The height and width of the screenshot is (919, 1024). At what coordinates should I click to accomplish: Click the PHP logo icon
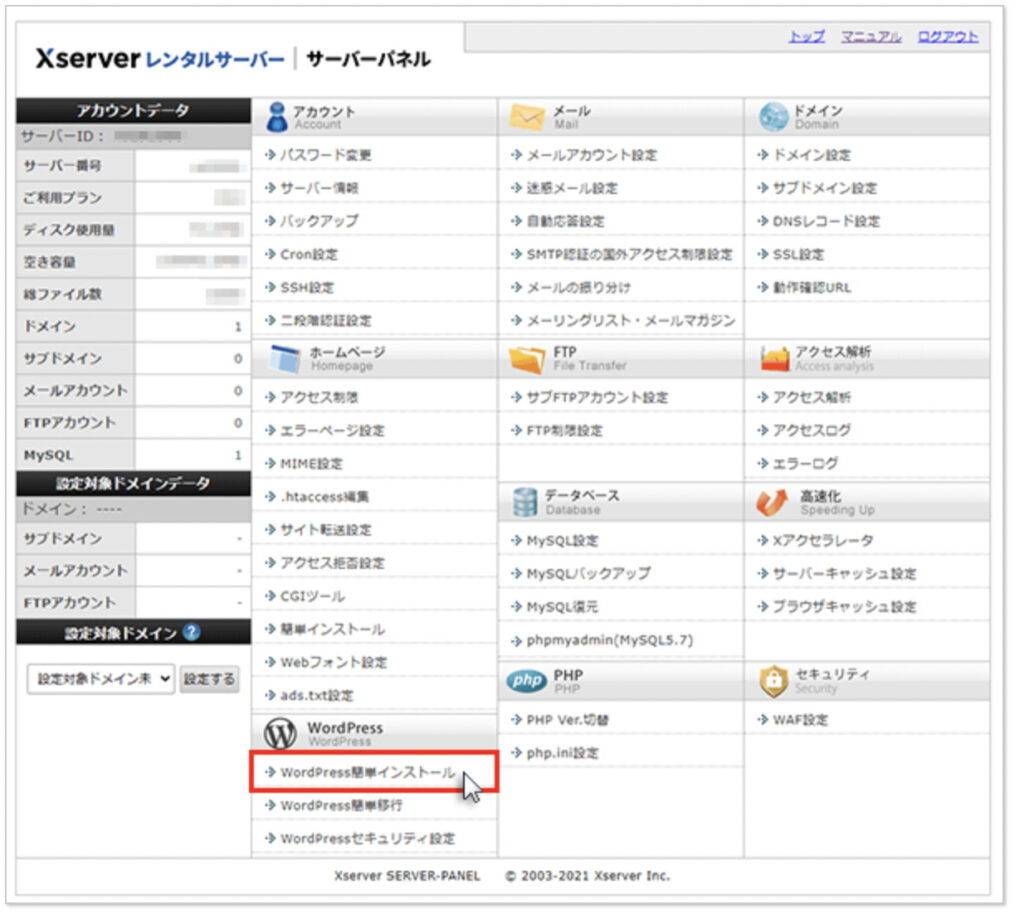(x=526, y=681)
